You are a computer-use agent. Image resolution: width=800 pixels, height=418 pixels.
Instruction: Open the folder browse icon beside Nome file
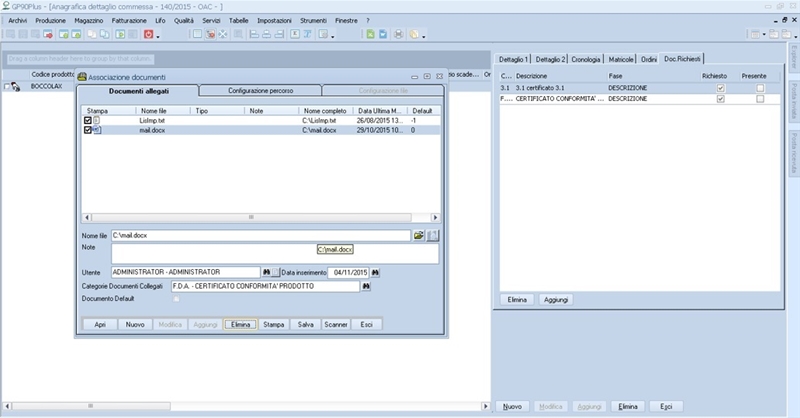pos(418,235)
